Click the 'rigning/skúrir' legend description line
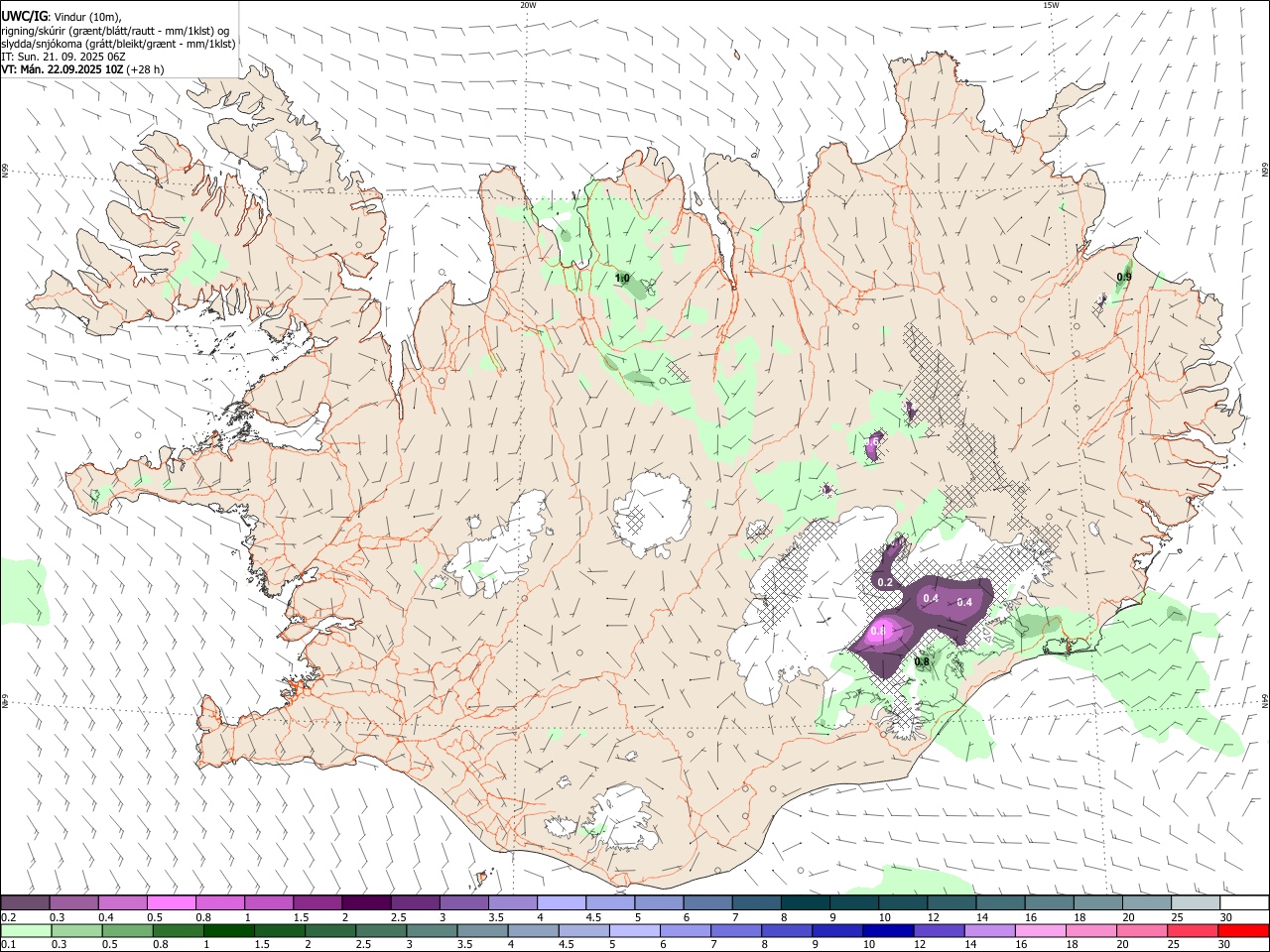 (x=115, y=30)
